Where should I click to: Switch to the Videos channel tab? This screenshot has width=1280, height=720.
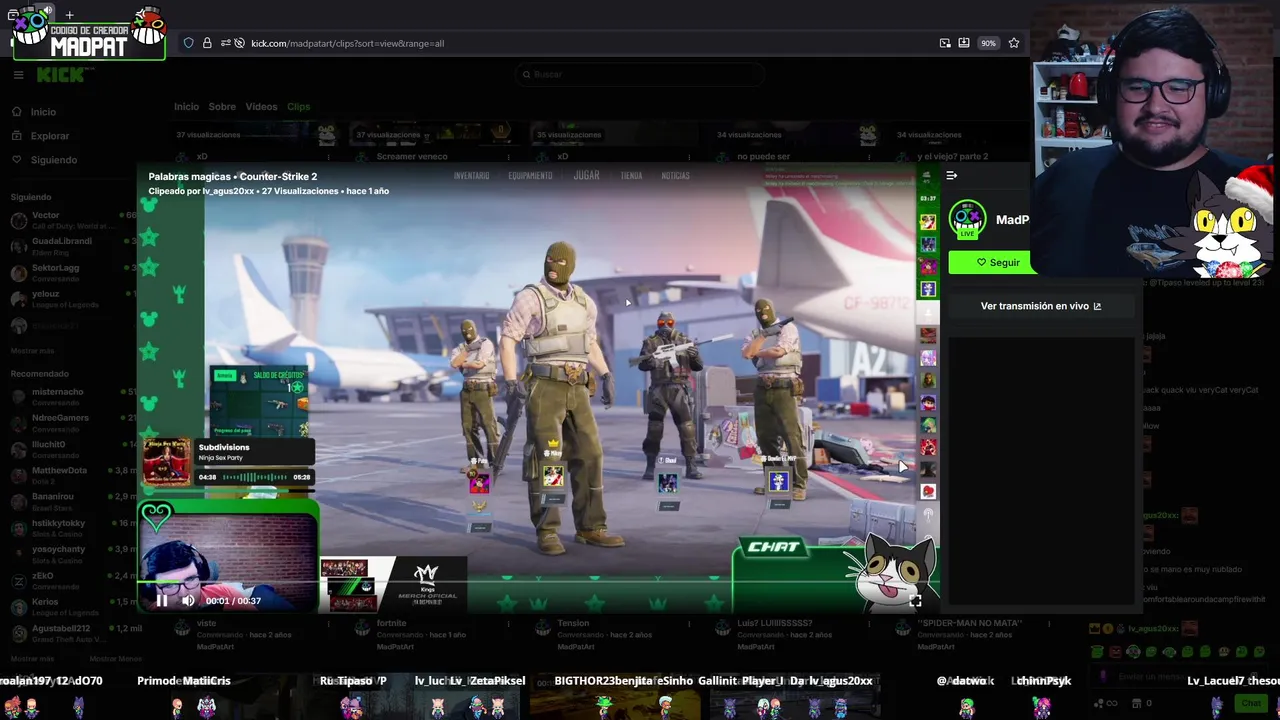(261, 106)
